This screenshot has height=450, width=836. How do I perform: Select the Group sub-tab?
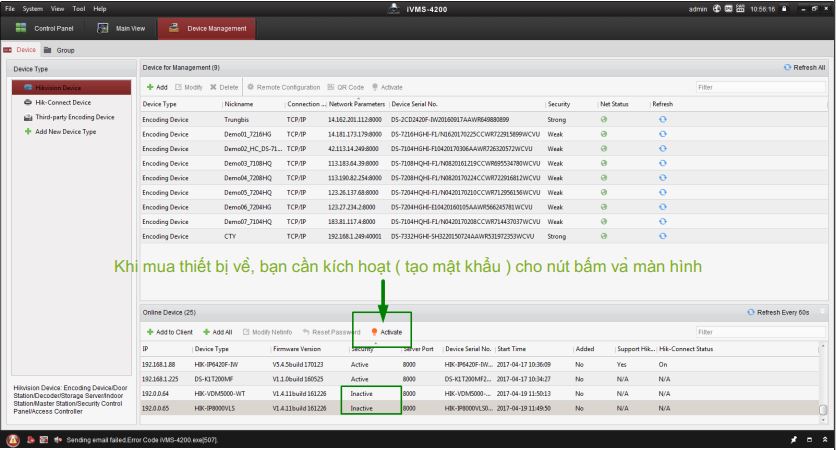coord(59,50)
